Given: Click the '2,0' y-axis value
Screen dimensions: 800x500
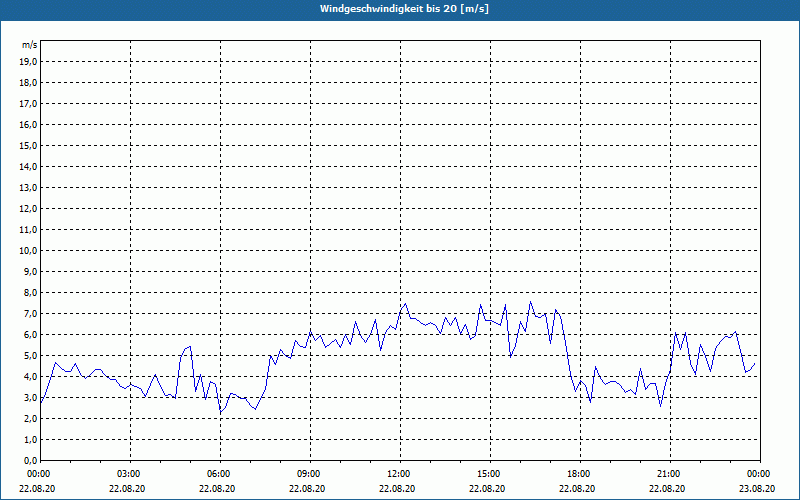Looking at the screenshot, I should (x=30, y=418).
